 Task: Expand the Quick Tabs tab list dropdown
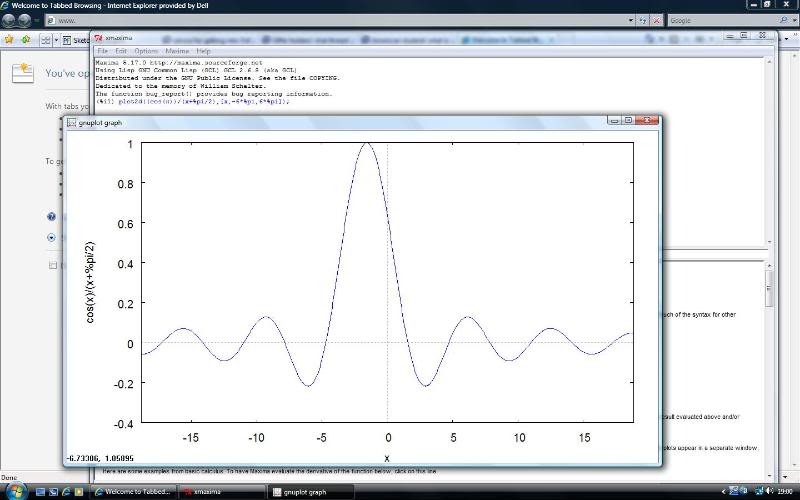click(56, 40)
